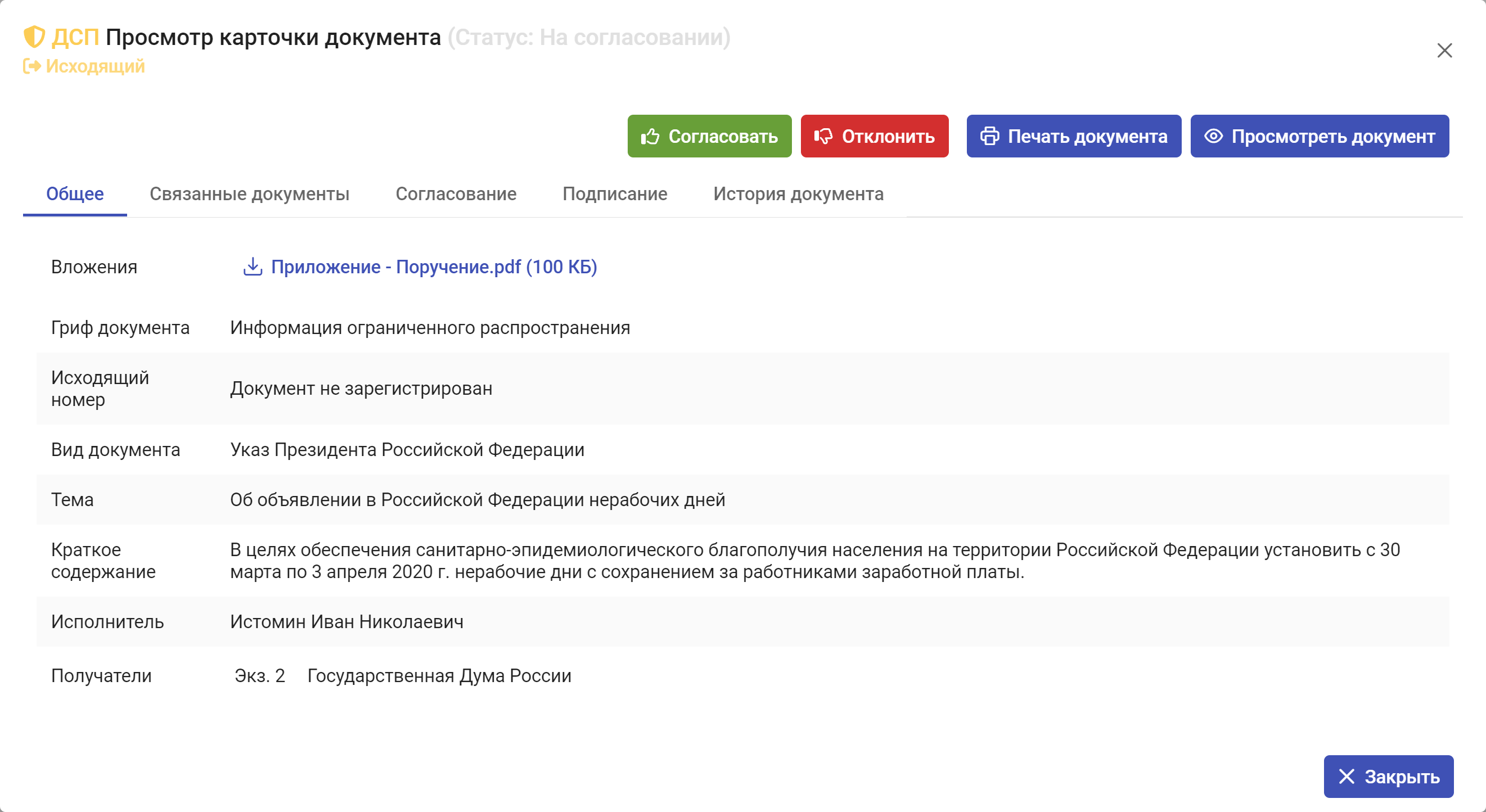Approve document with Согласовать button
Screen dimensions: 1486x812
pos(709,136)
